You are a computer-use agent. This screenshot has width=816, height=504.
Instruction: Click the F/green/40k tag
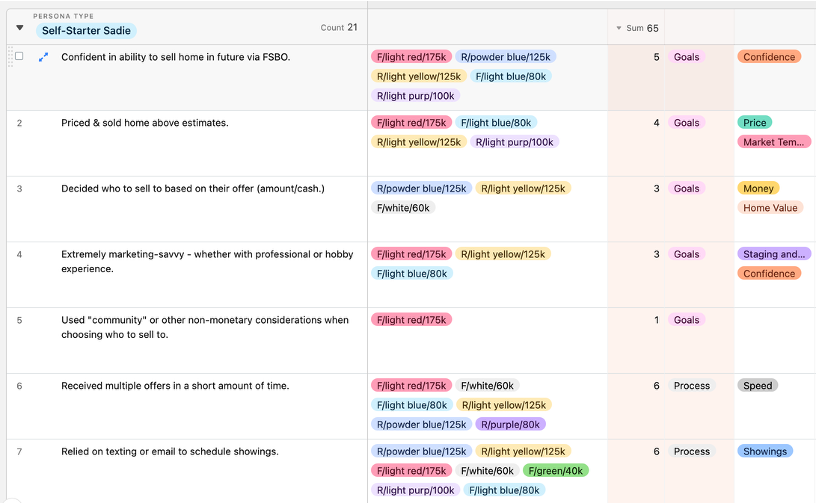coord(555,471)
